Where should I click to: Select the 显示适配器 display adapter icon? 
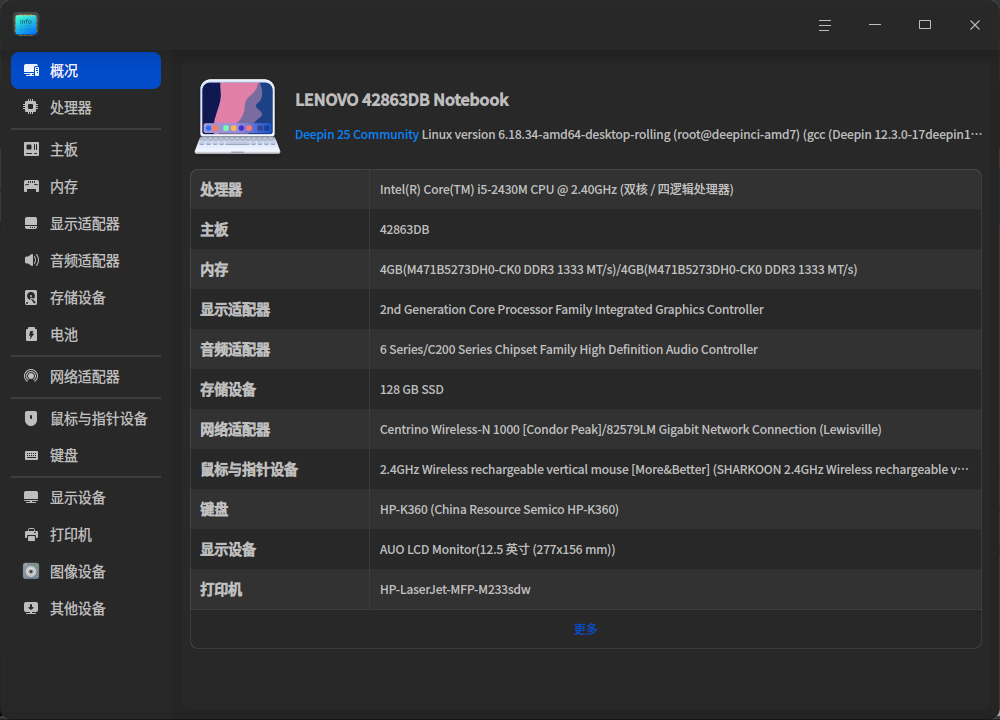coord(31,223)
